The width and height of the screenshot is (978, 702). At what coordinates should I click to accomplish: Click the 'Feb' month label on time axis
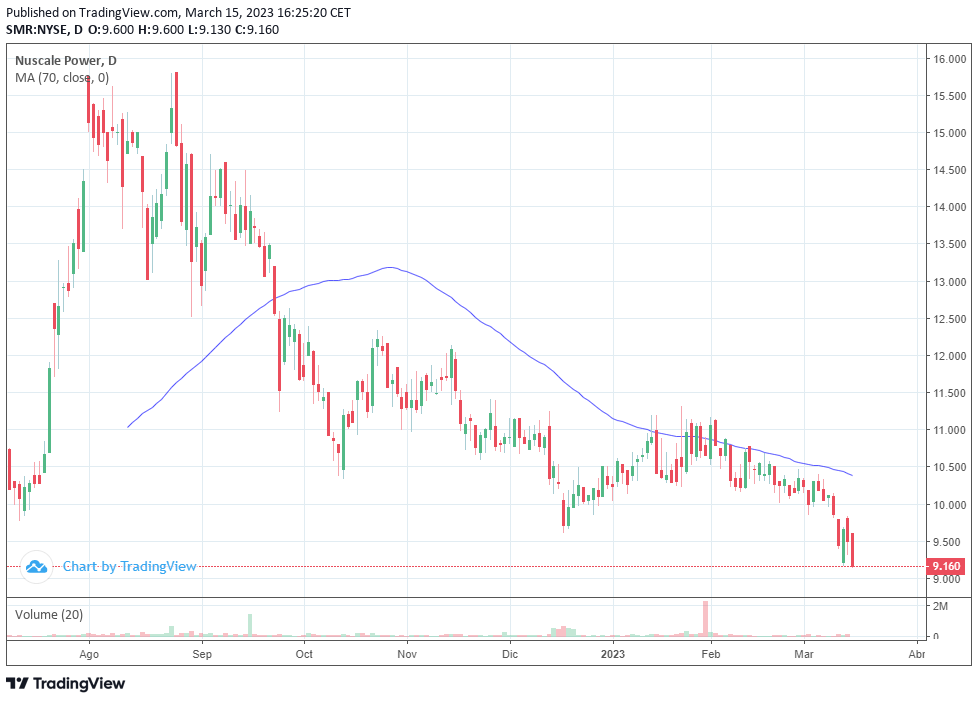click(x=711, y=654)
